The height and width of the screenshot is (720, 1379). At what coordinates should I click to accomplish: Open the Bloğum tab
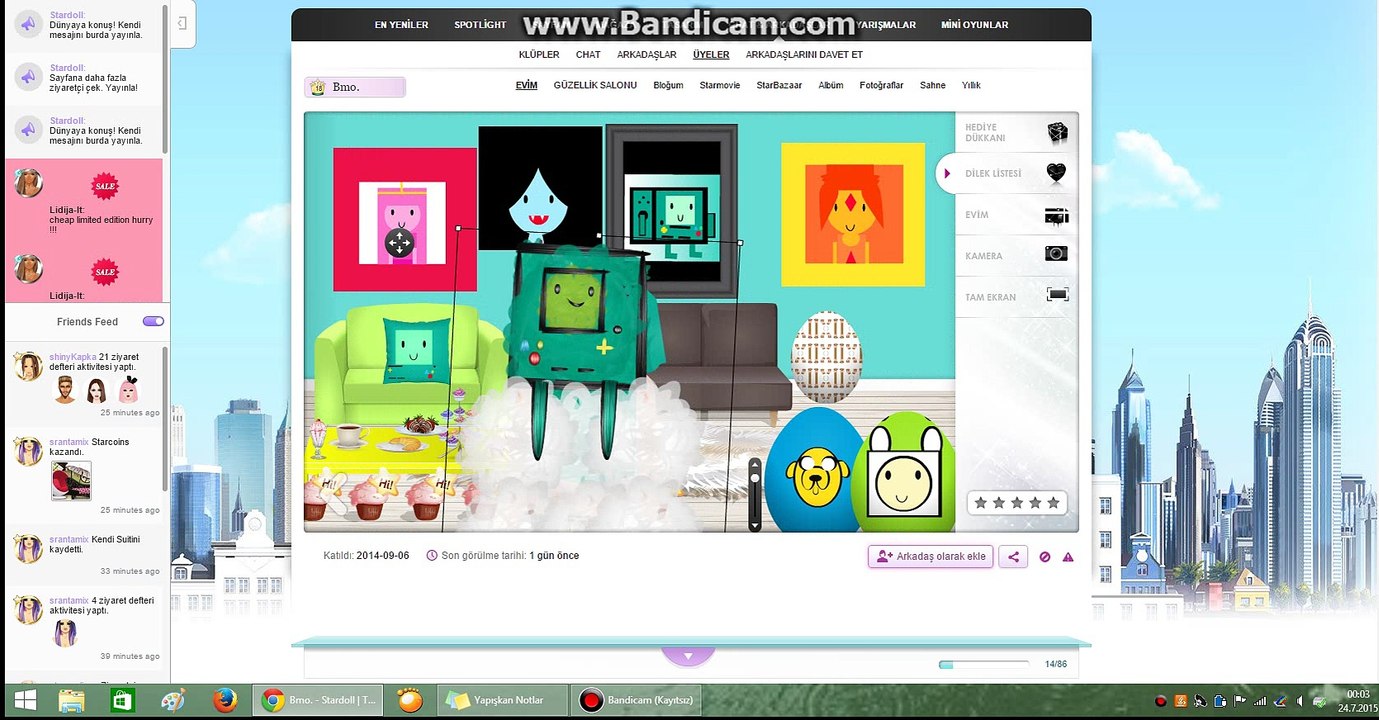668,85
